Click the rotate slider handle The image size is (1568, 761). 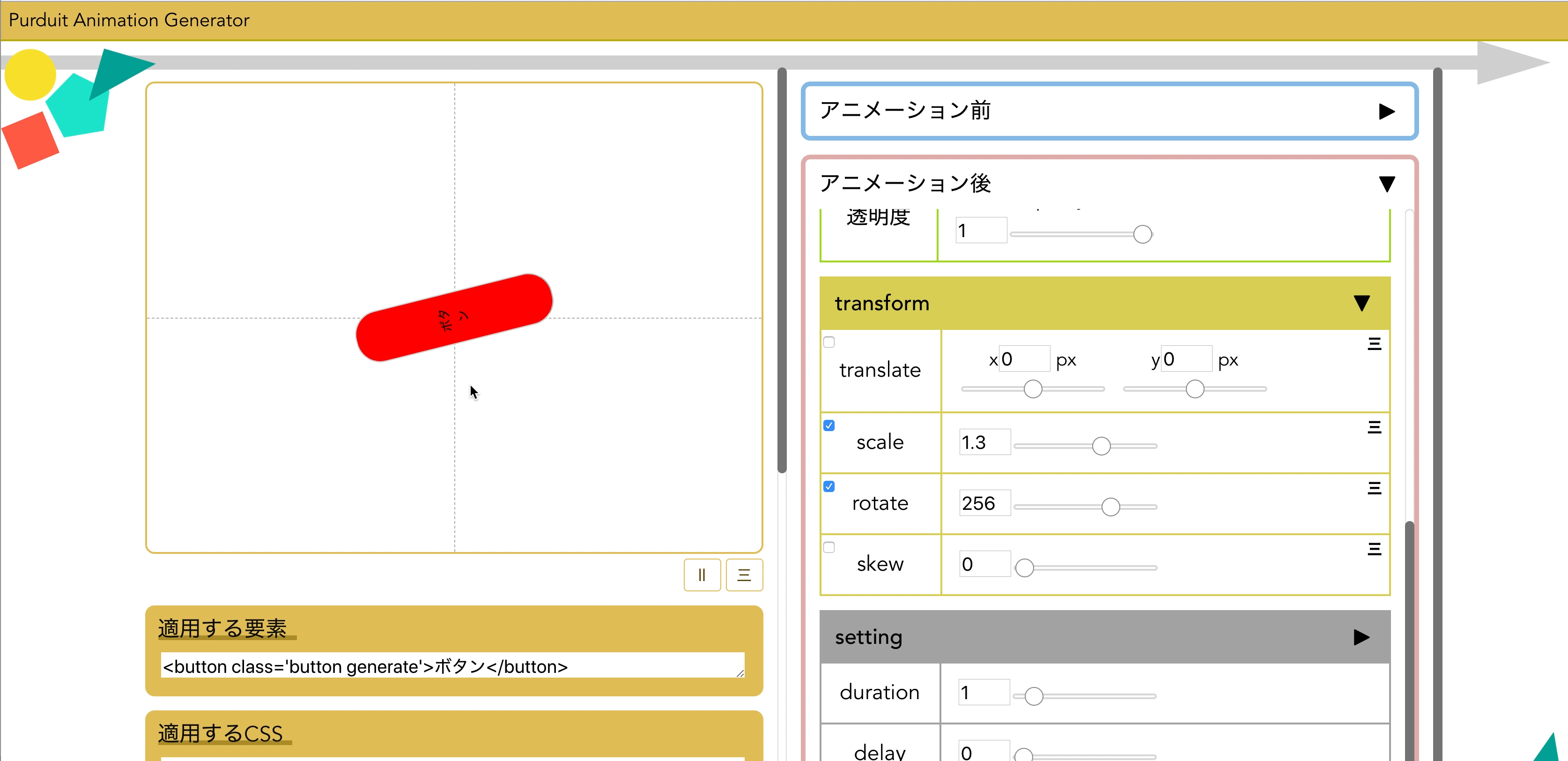click(x=1110, y=507)
